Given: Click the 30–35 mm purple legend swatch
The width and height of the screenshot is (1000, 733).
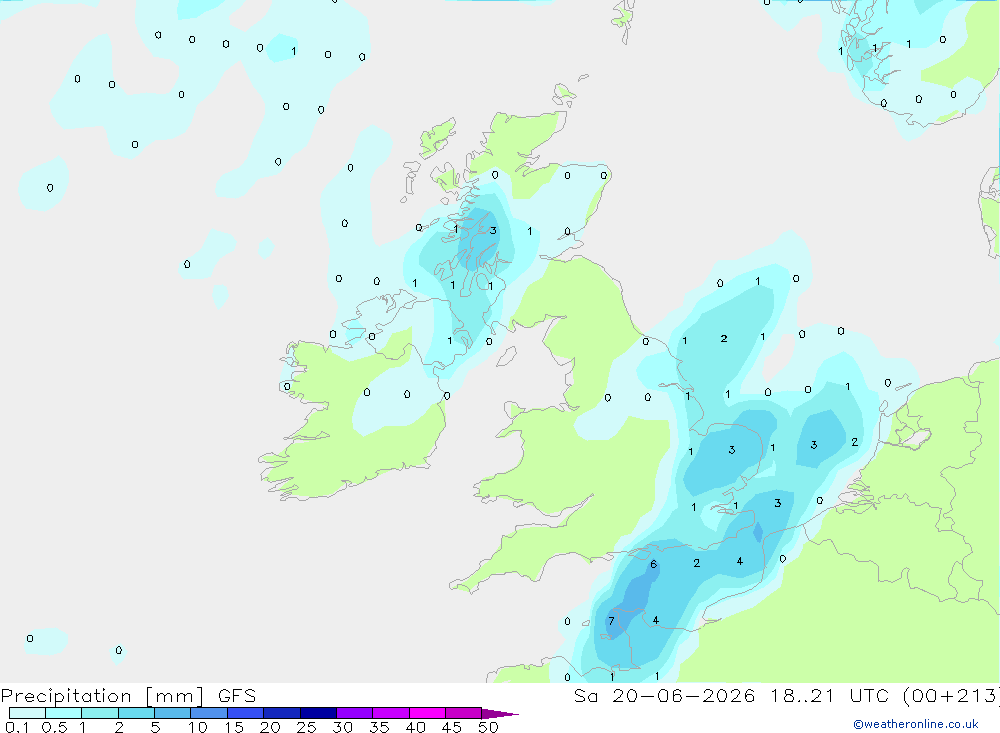Looking at the screenshot, I should [x=354, y=713].
